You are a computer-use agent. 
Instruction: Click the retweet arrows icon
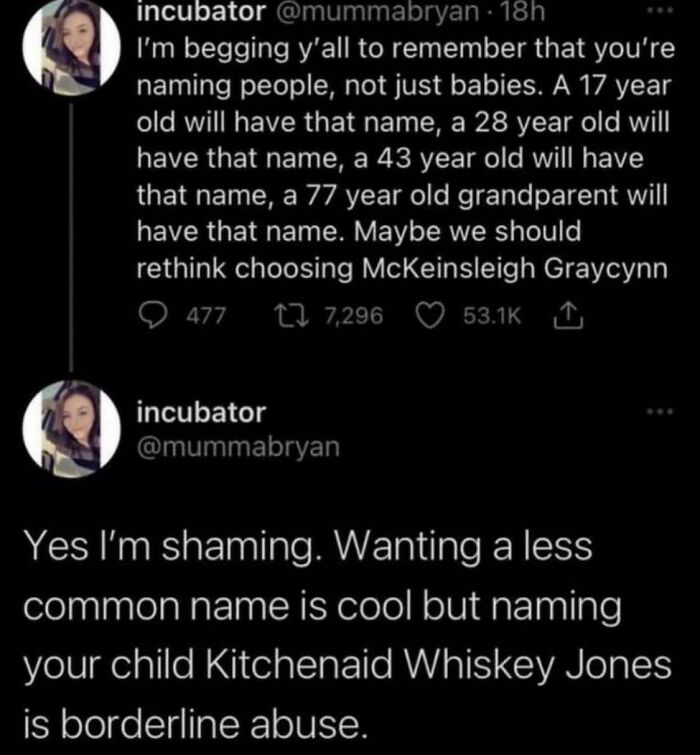click(x=295, y=318)
